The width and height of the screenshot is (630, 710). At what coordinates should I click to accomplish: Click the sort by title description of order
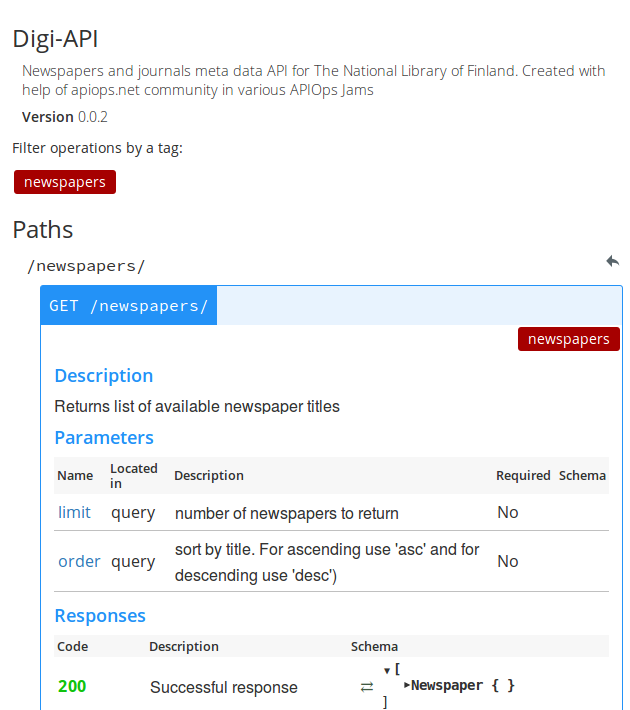tap(327, 562)
